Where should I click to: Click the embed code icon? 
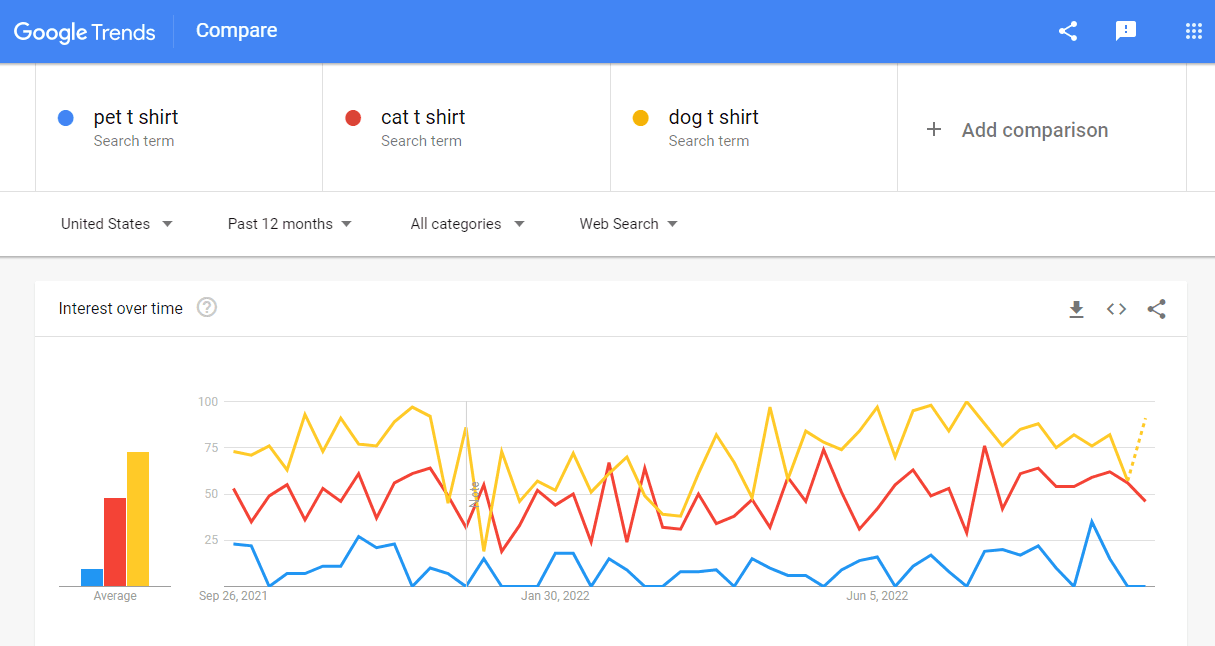click(x=1116, y=309)
